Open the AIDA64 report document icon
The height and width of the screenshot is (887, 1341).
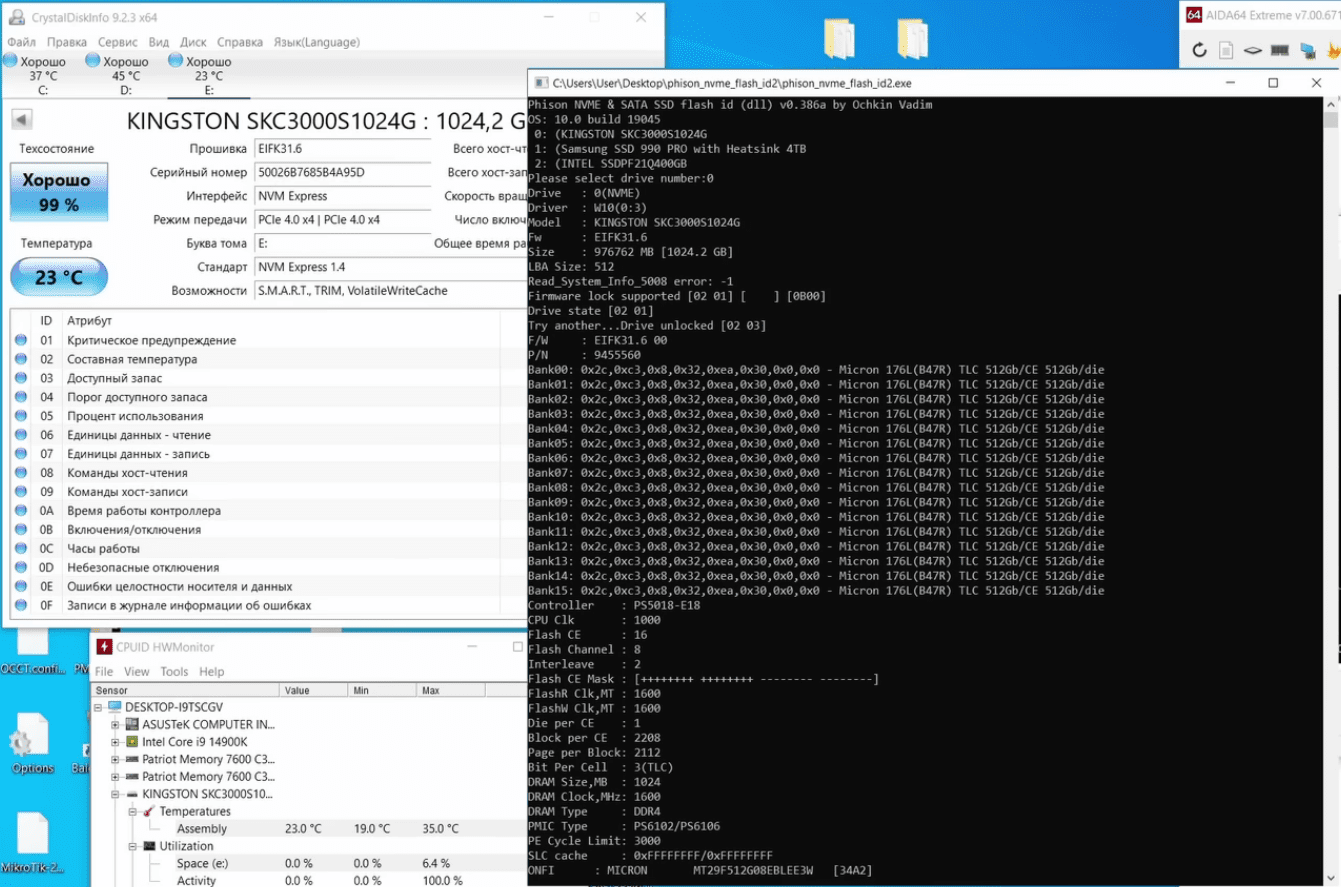(x=1227, y=50)
